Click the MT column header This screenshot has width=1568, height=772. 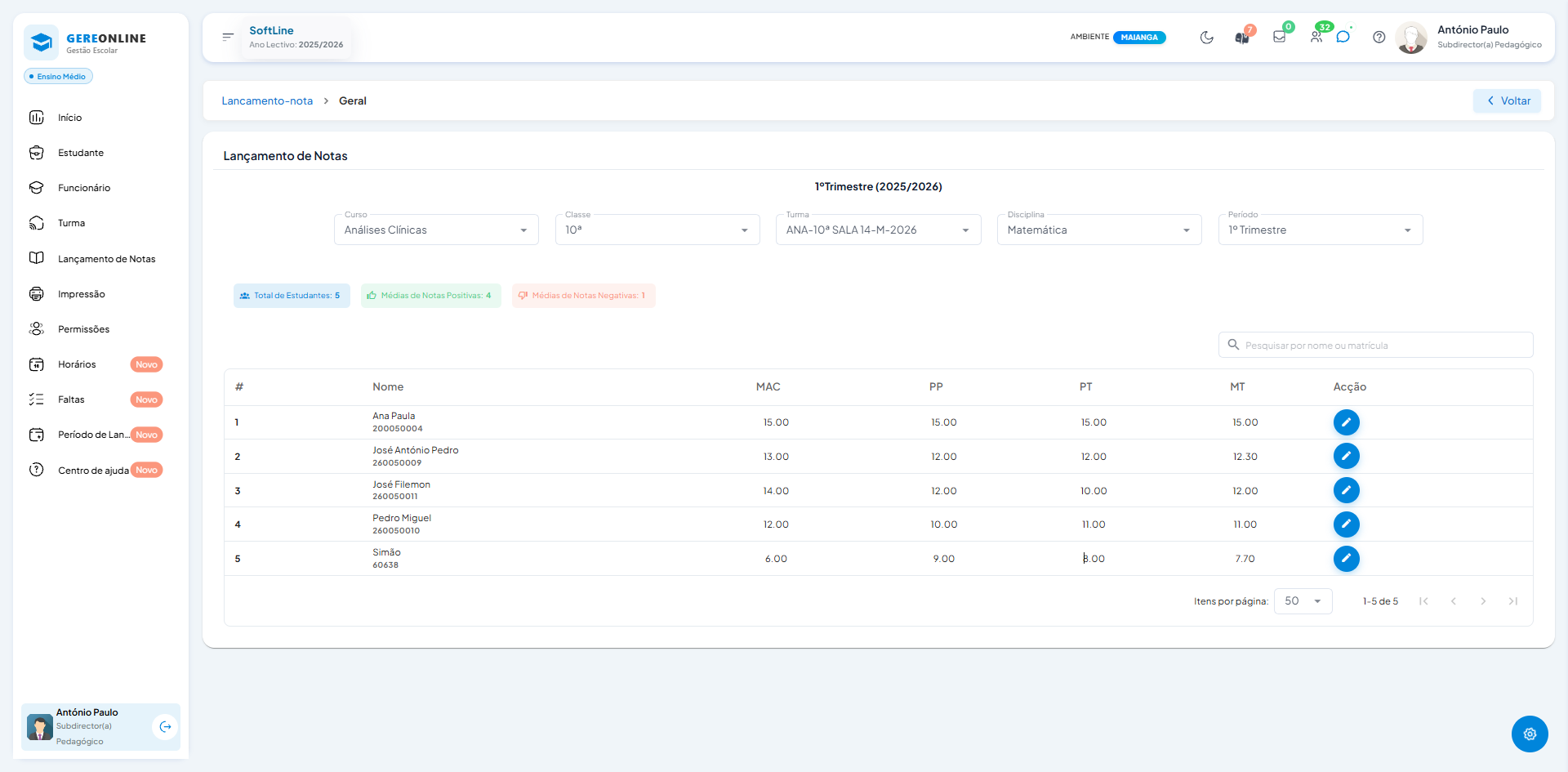click(1237, 387)
